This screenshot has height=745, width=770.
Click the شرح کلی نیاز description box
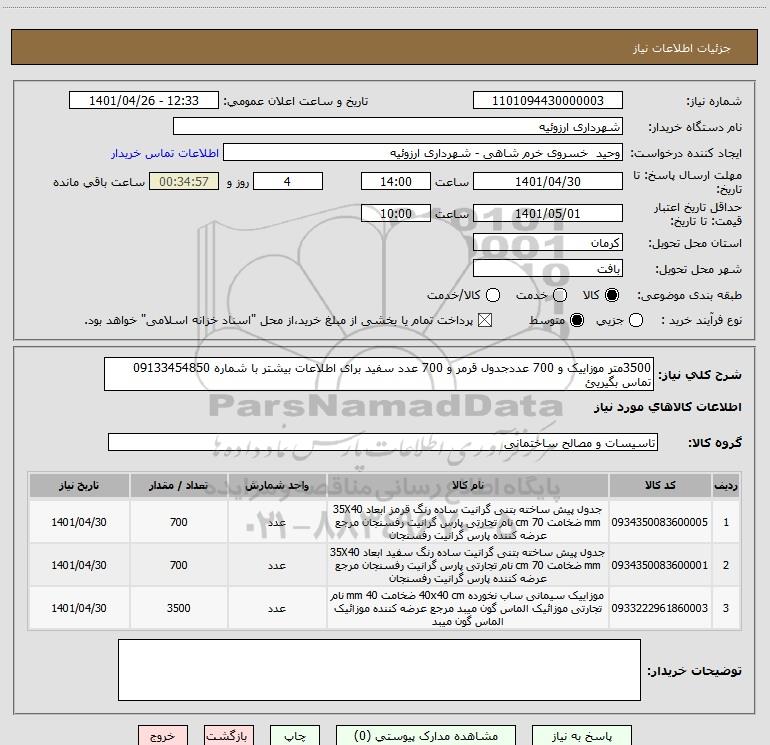[379, 374]
